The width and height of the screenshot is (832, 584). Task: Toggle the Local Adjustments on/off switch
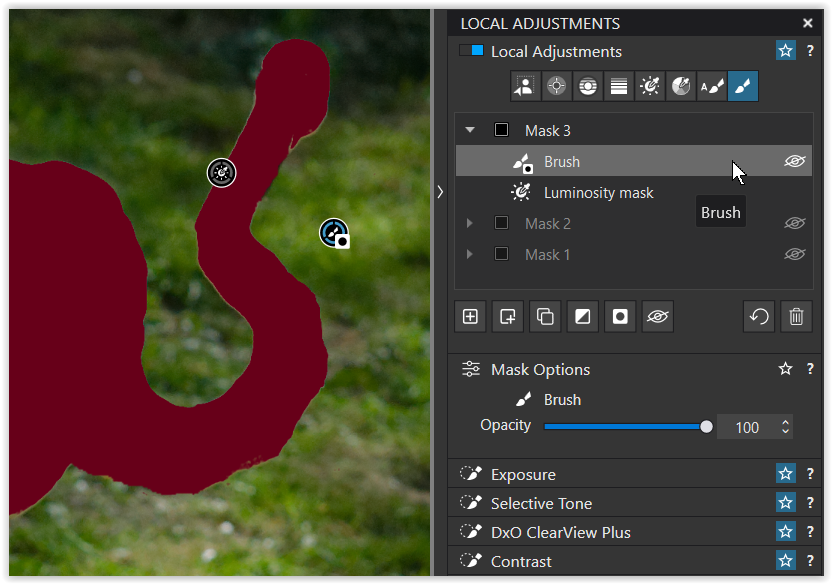[x=471, y=51]
